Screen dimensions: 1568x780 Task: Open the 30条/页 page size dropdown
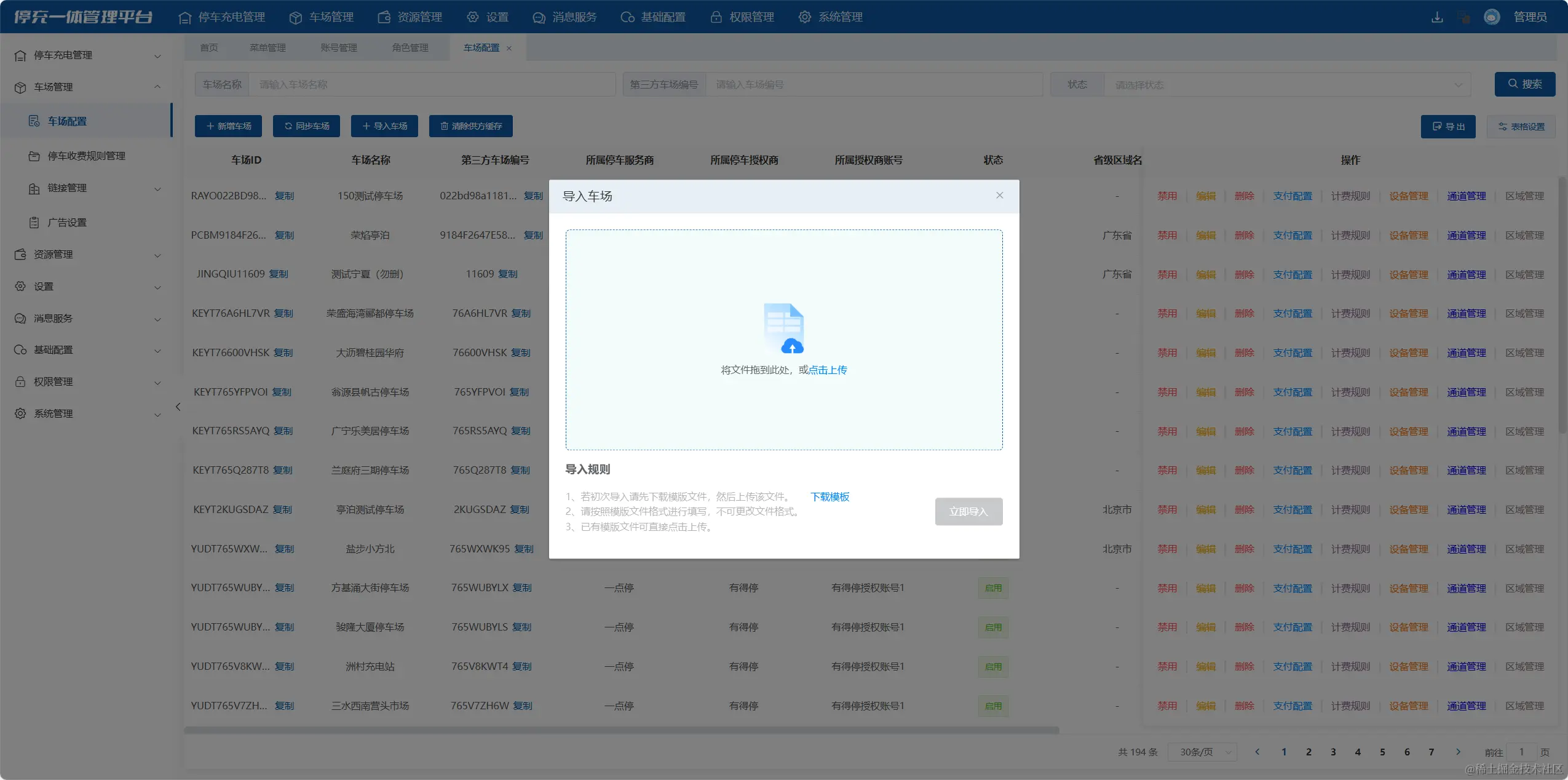(1203, 752)
